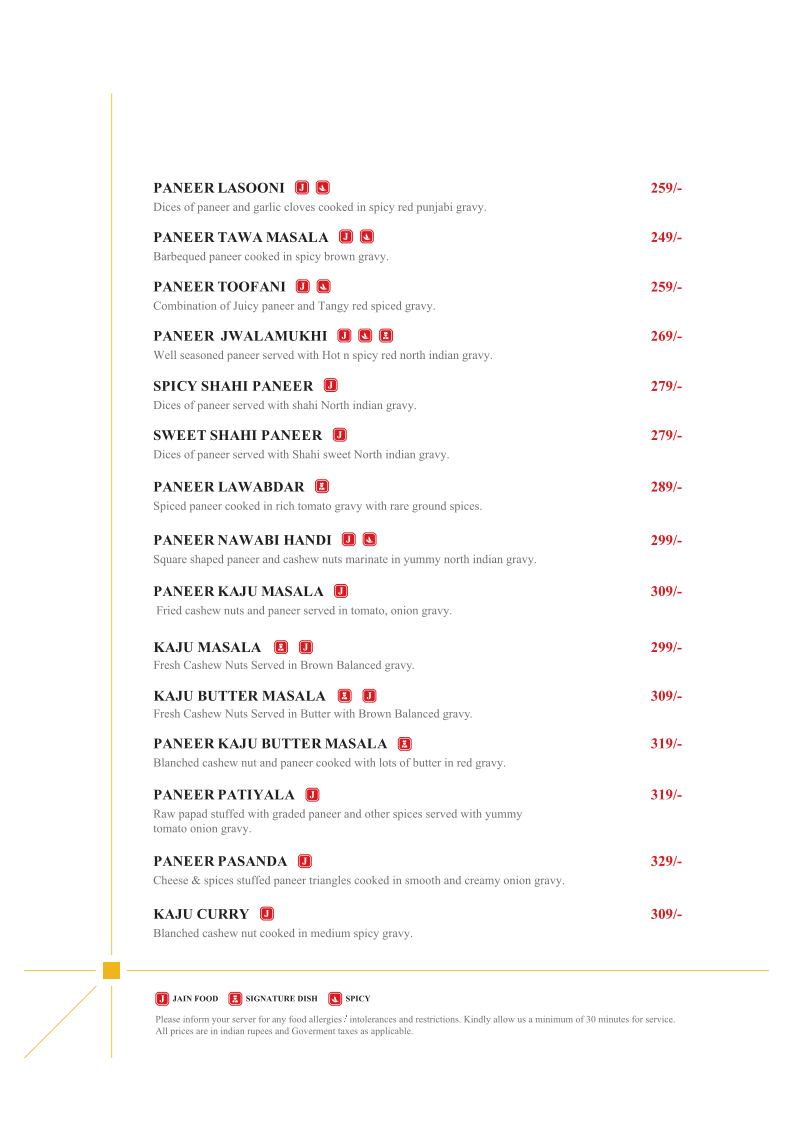Click the Signature Dish icon in the legend
Image resolution: width=793 pixels, height=1122 pixels.
point(235,998)
